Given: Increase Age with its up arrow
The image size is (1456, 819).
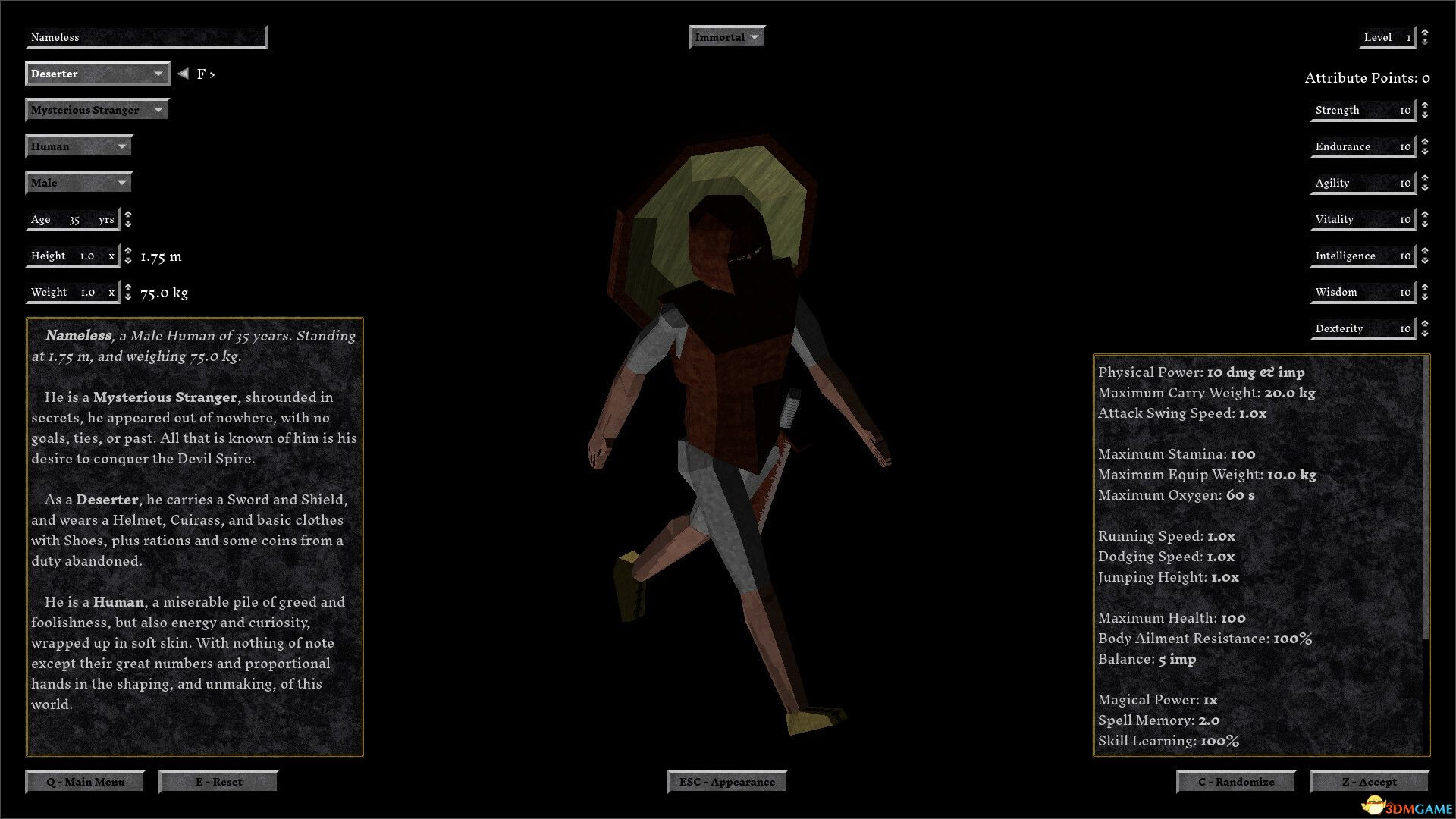Looking at the screenshot, I should (128, 215).
